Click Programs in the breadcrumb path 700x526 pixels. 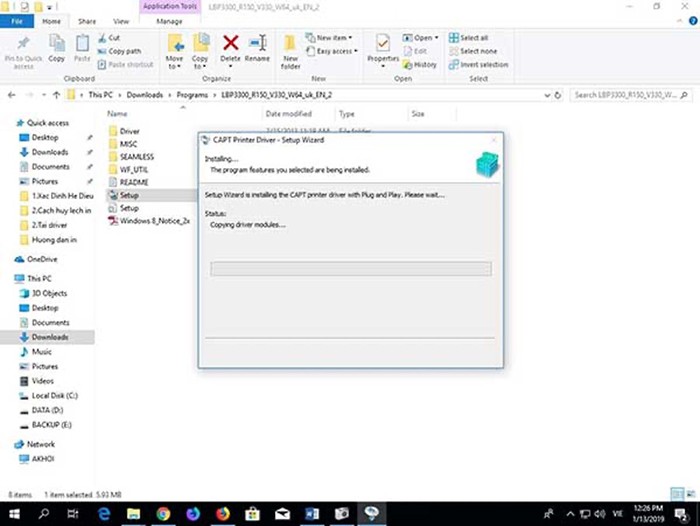[192, 95]
